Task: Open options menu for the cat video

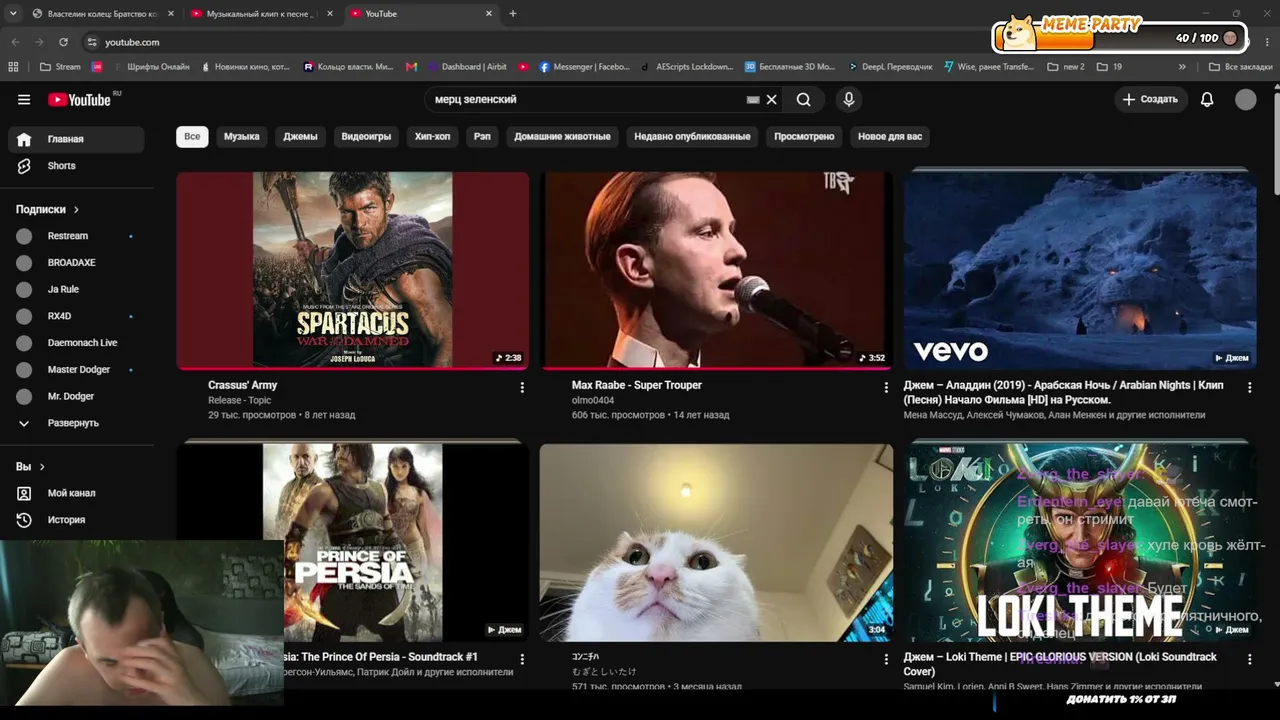Action: pyautogui.click(x=885, y=659)
